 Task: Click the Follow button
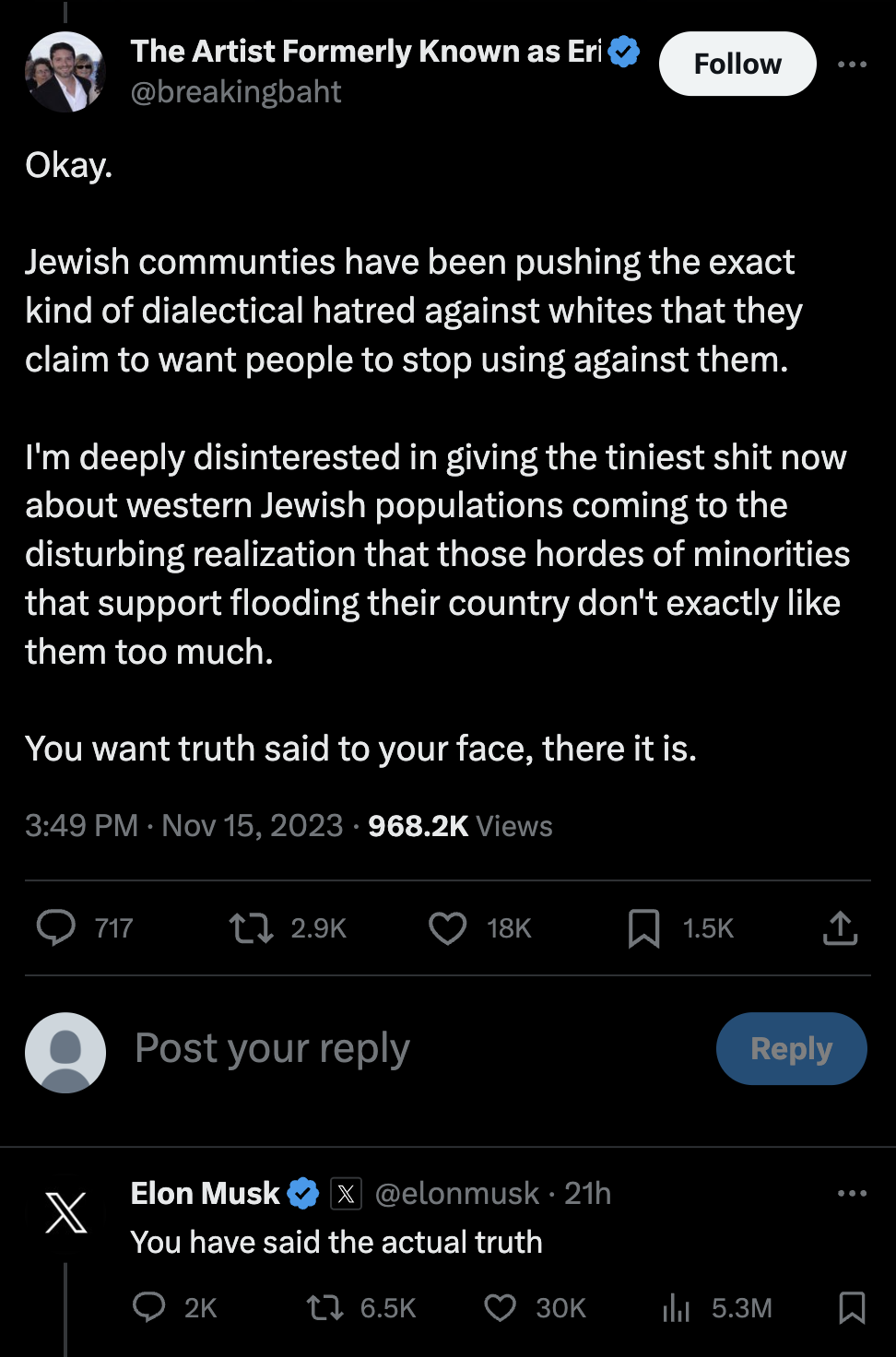pos(737,65)
